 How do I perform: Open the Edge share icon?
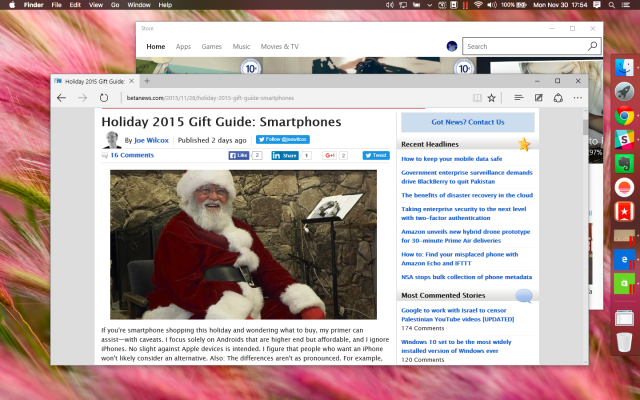tap(558, 98)
